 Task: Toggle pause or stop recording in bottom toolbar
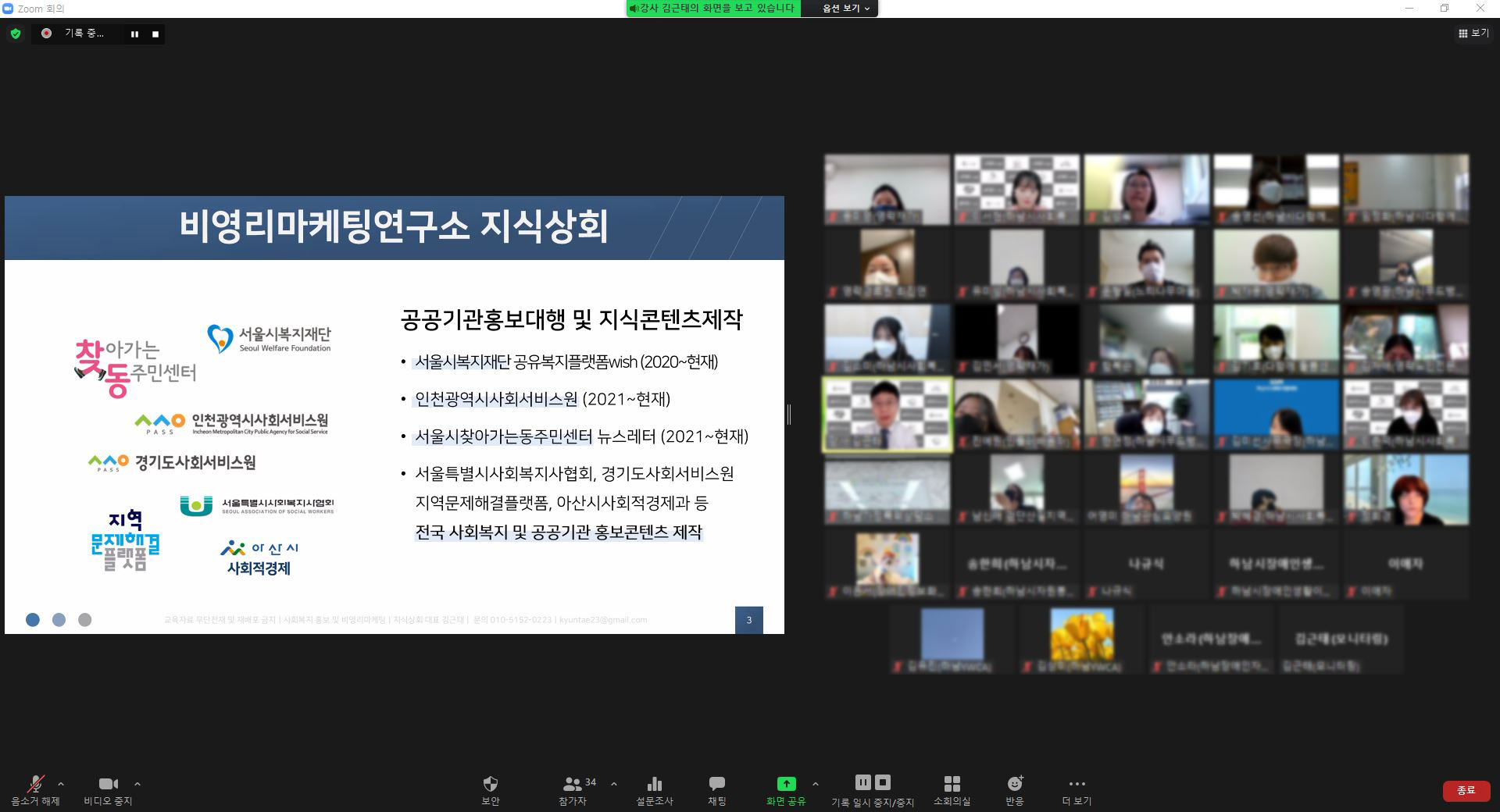point(872,785)
